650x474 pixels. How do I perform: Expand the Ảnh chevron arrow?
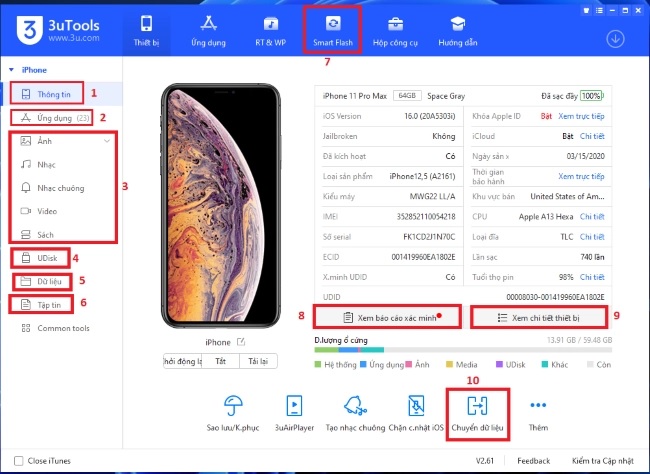click(107, 141)
